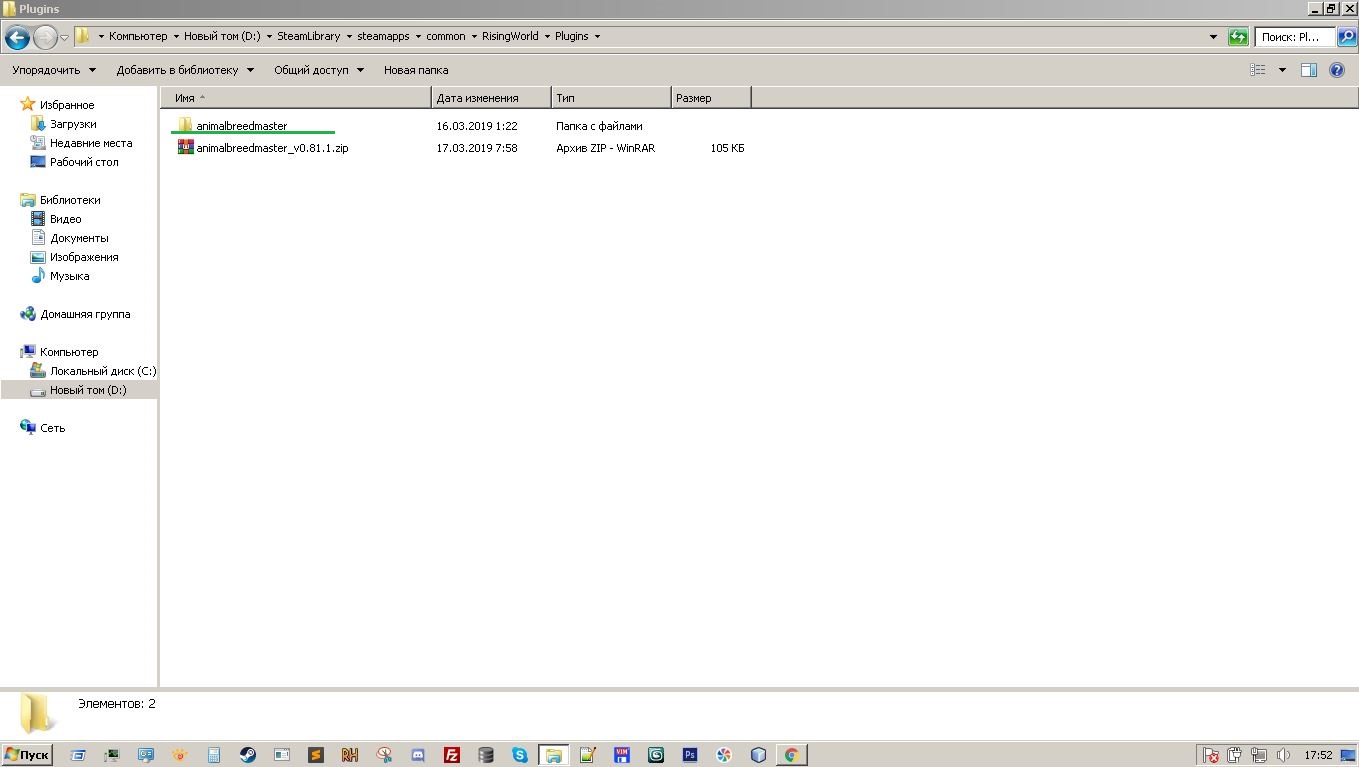The width and height of the screenshot is (1359, 767).
Task: Click the Новая папка button
Action: point(416,70)
